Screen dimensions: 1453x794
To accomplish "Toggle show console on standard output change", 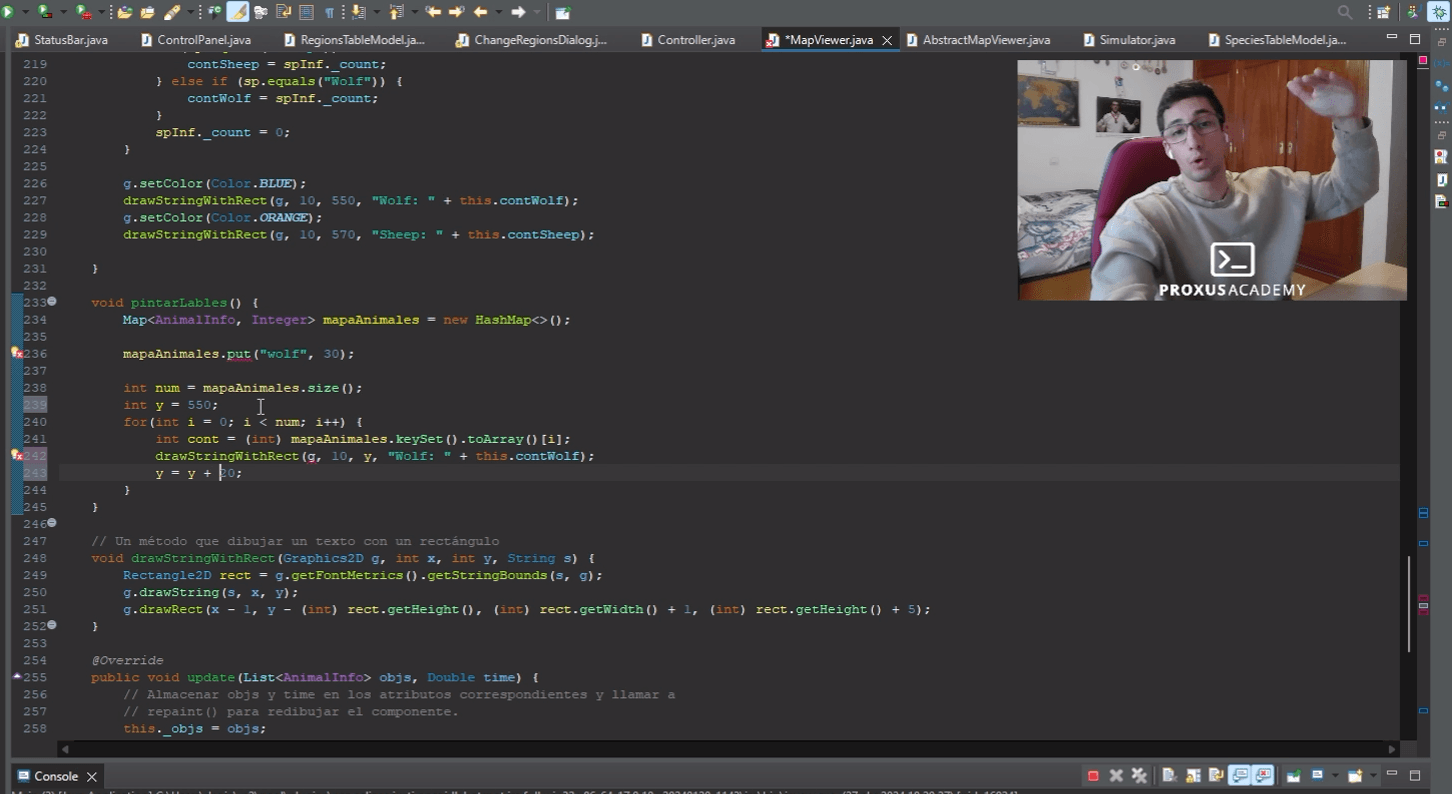I will point(1239,777).
